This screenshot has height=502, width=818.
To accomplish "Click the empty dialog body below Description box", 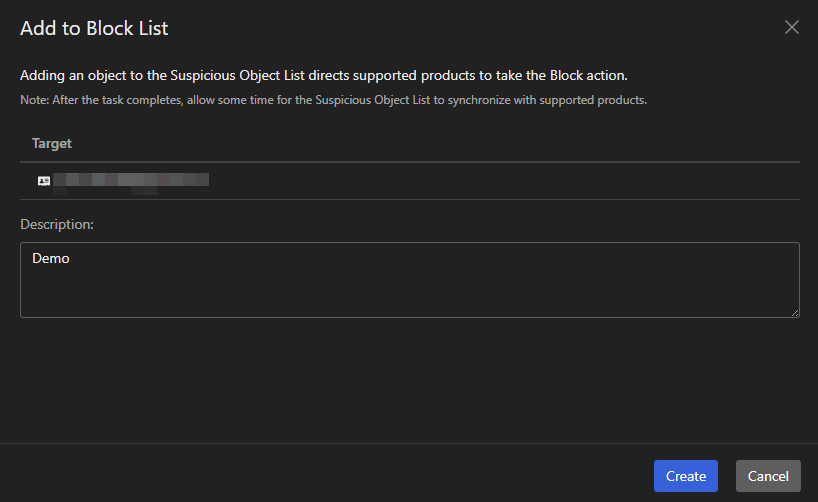I will [409, 380].
